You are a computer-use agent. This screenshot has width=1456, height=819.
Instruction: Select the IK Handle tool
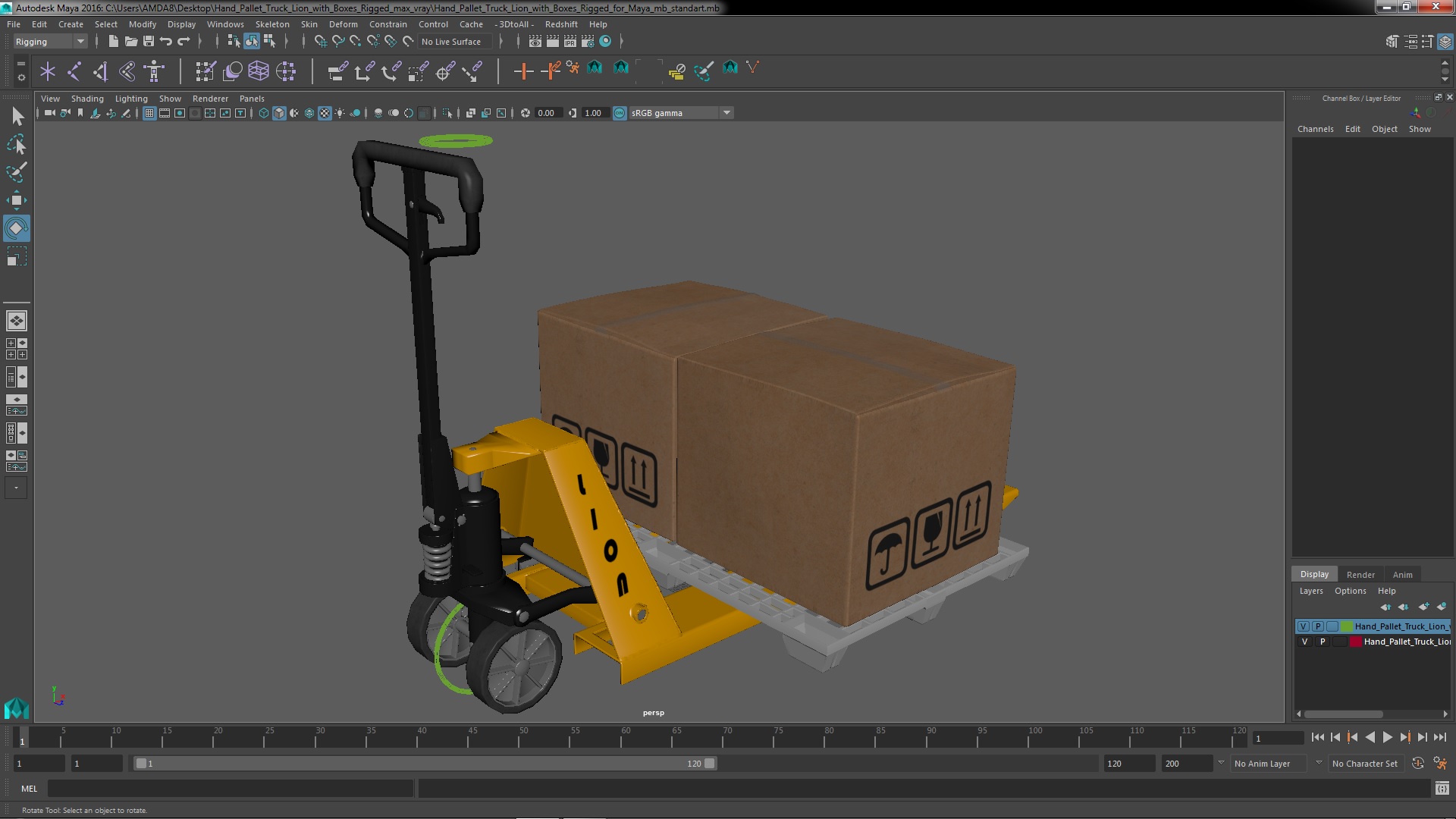coord(101,71)
